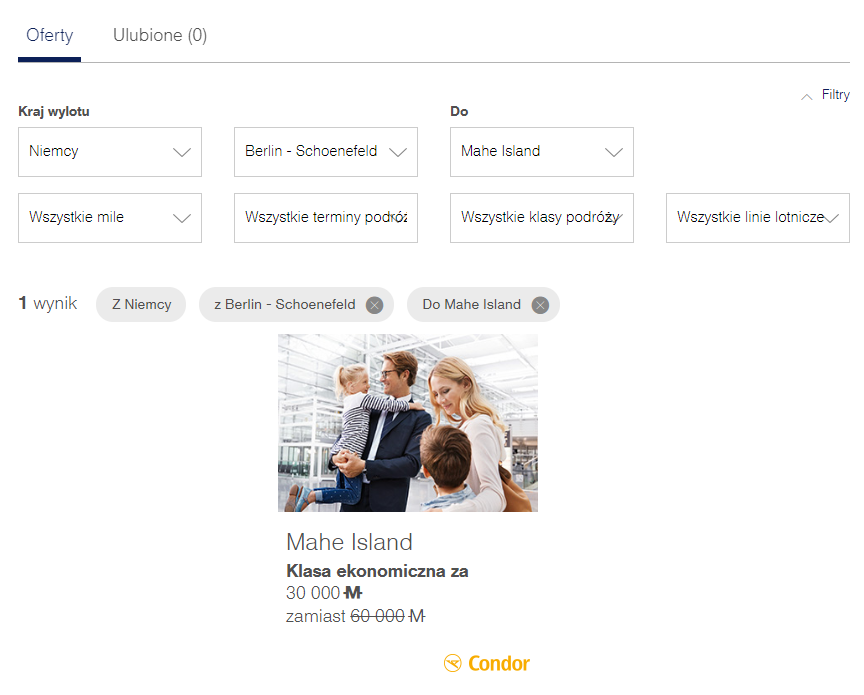Open the Berlin - Schoenefeld airport dropdown

[326, 152]
